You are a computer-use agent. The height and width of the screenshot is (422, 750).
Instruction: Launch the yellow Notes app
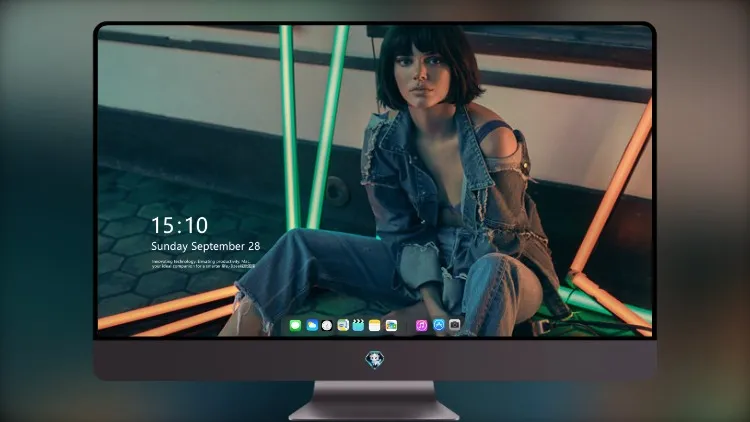(375, 325)
